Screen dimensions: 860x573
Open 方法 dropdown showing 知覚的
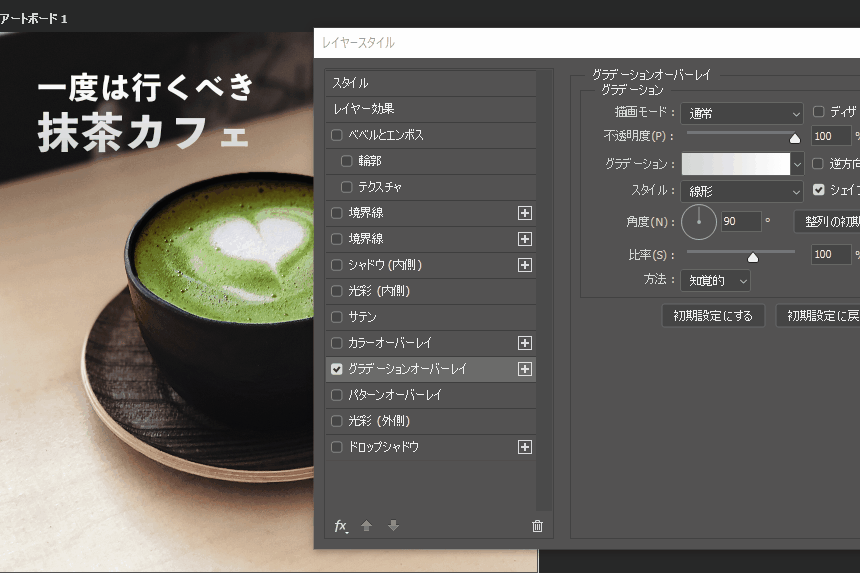715,281
